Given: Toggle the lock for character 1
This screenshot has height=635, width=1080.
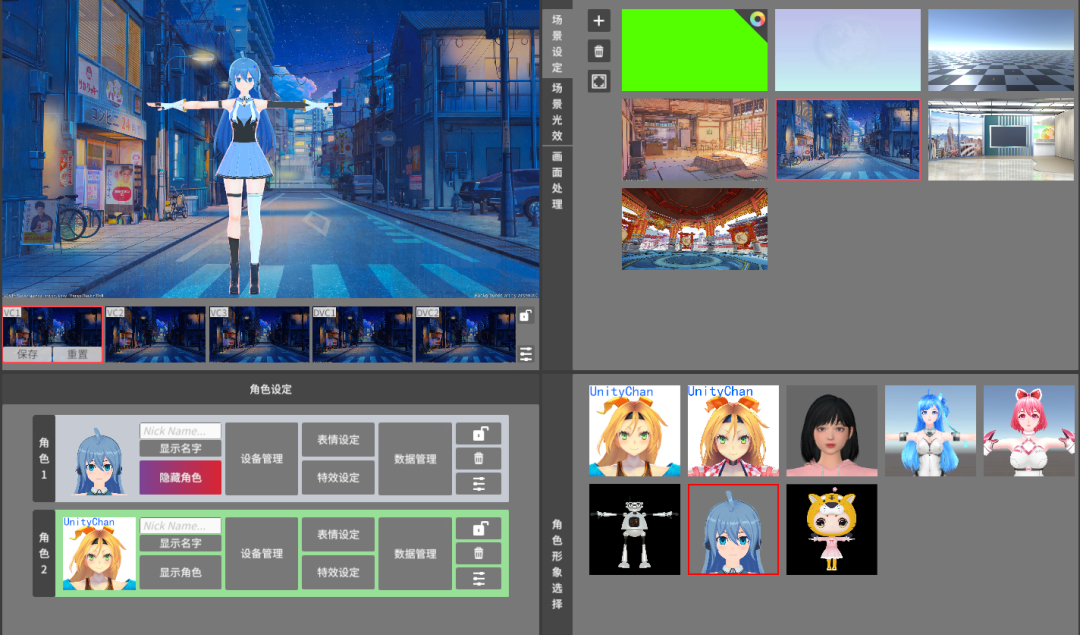Looking at the screenshot, I should pyautogui.click(x=478, y=433).
